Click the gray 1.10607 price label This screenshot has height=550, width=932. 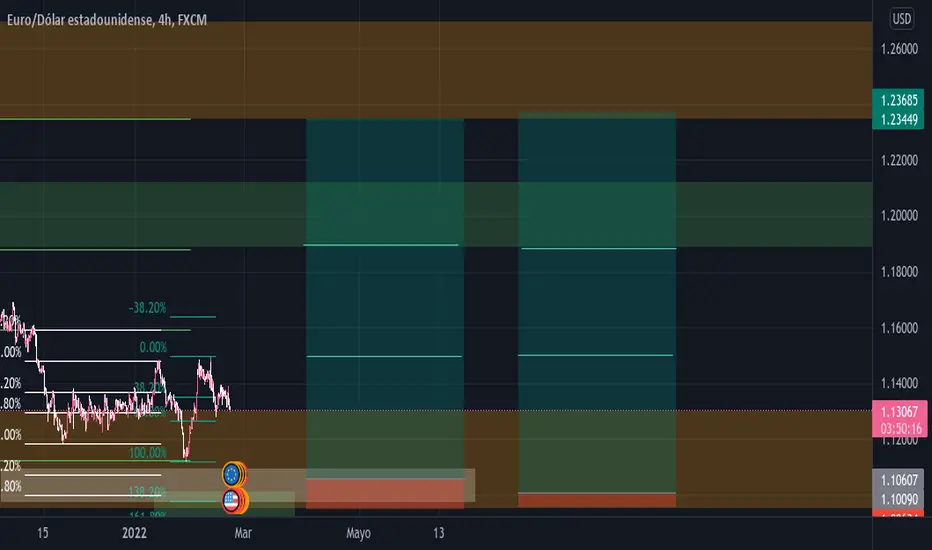click(x=899, y=479)
